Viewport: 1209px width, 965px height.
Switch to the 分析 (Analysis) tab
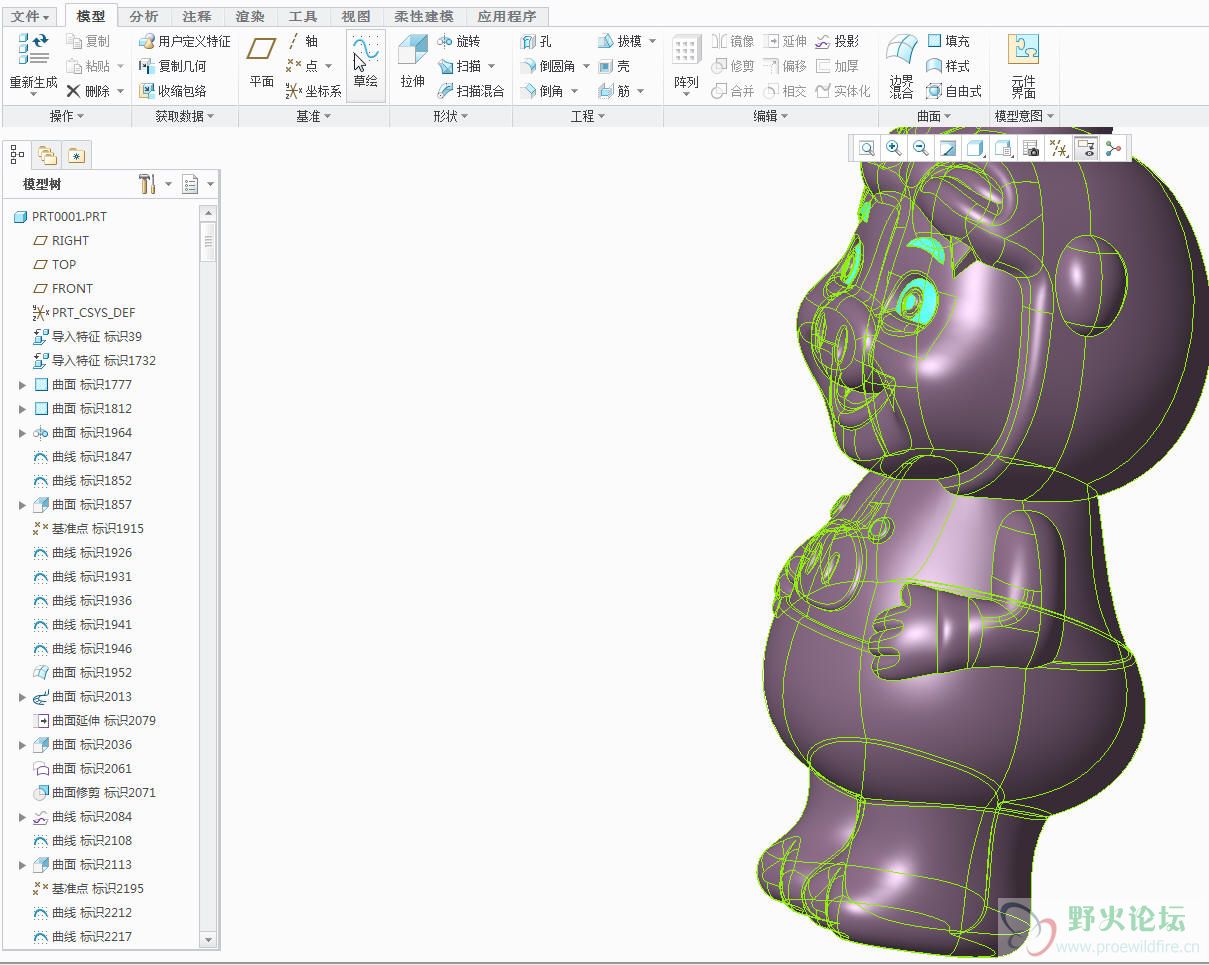pyautogui.click(x=144, y=16)
